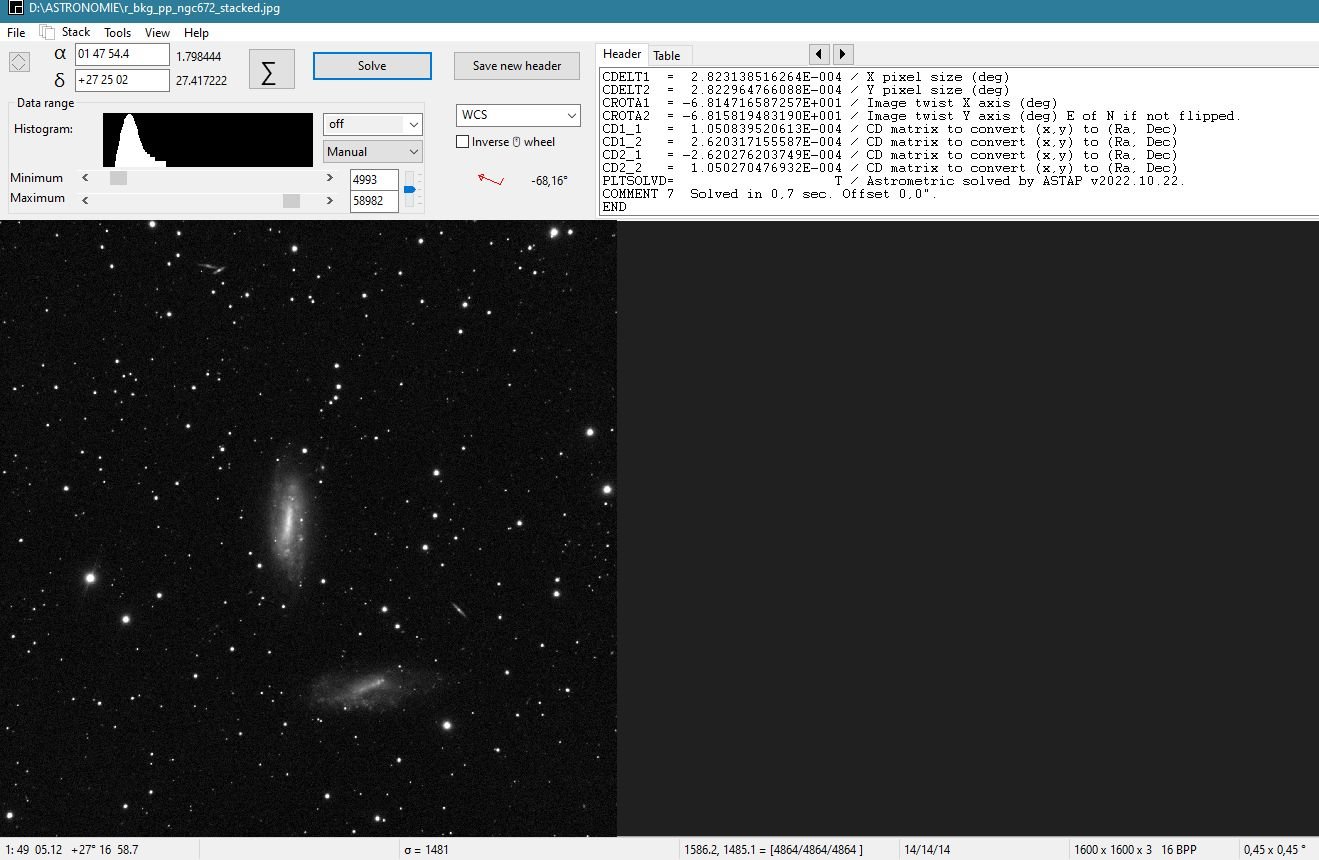This screenshot has width=1319, height=860.
Task: Switch to the Table tab
Action: pyautogui.click(x=666, y=55)
